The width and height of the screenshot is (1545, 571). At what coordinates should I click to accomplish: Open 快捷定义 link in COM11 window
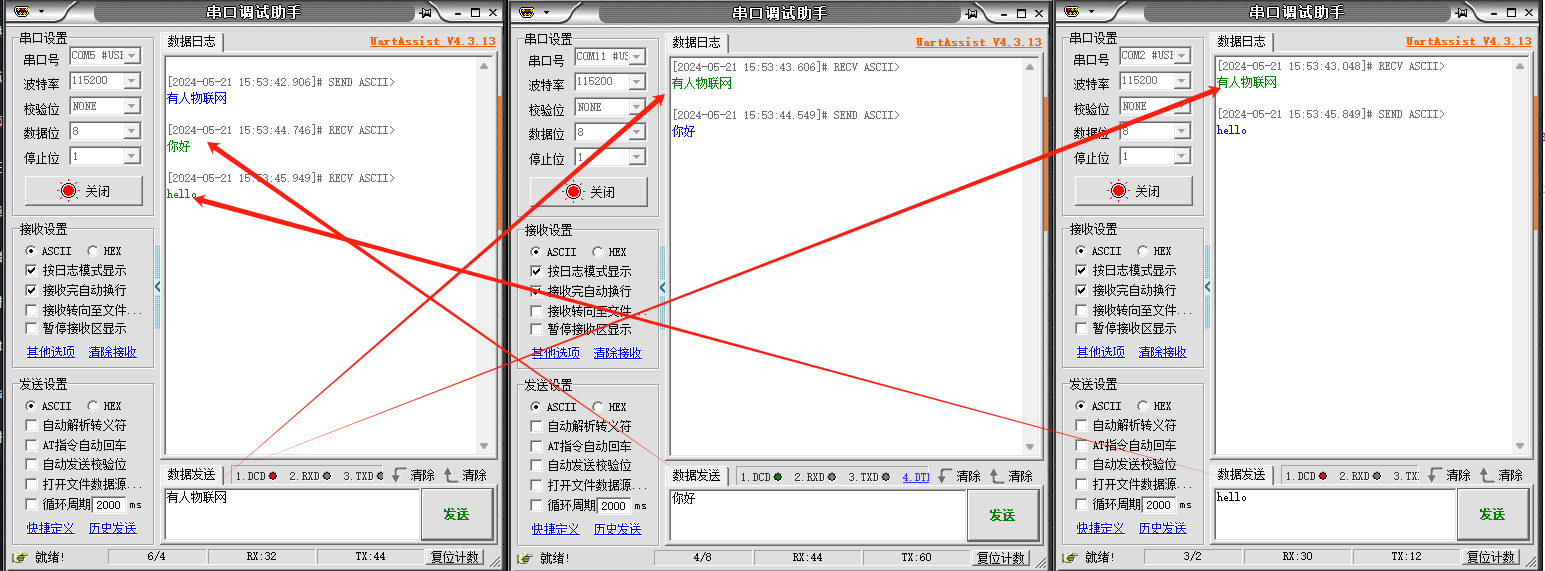[x=555, y=529]
